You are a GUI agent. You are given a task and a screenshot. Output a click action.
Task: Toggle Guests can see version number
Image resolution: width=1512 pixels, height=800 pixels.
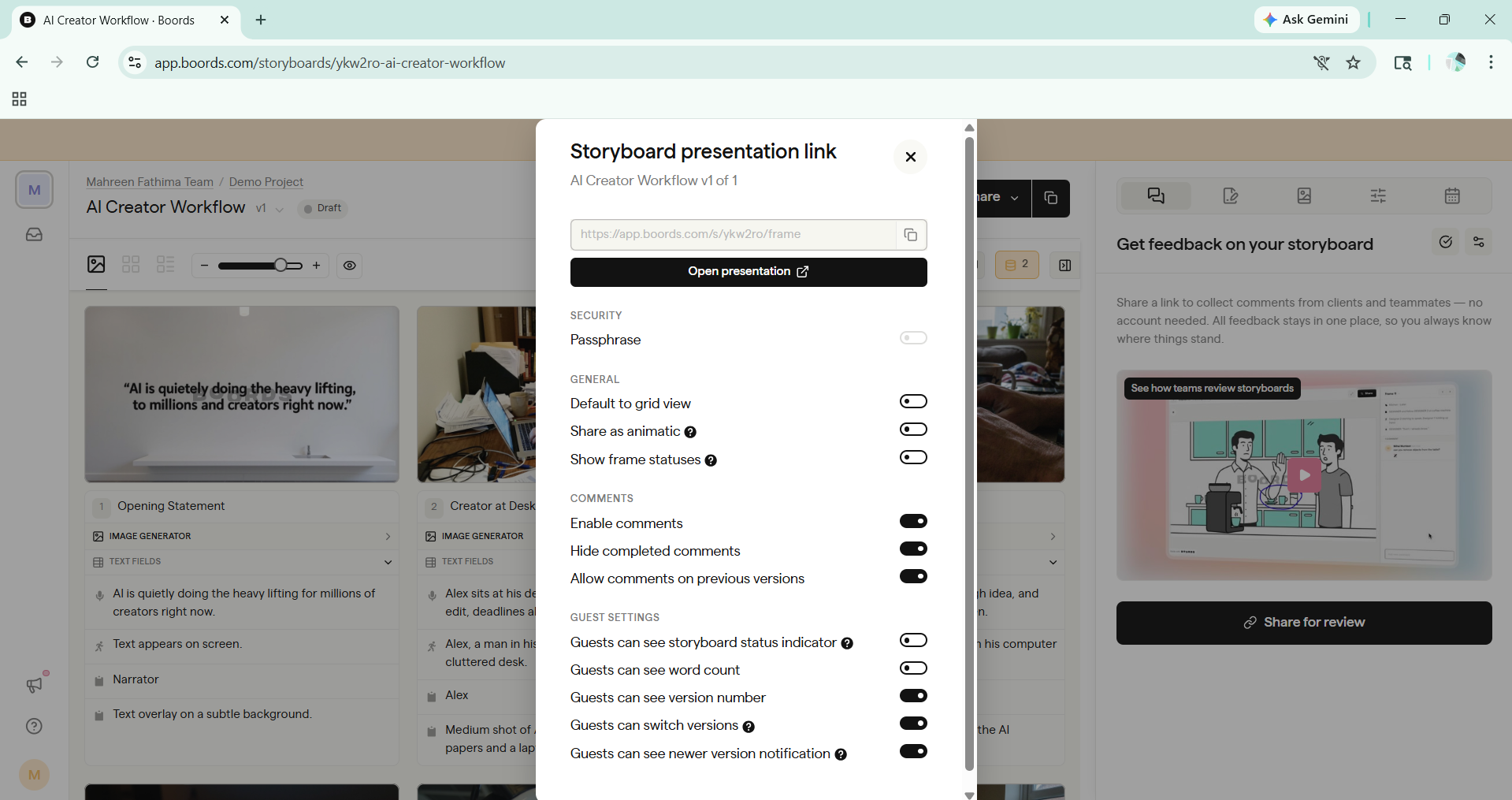click(x=913, y=696)
